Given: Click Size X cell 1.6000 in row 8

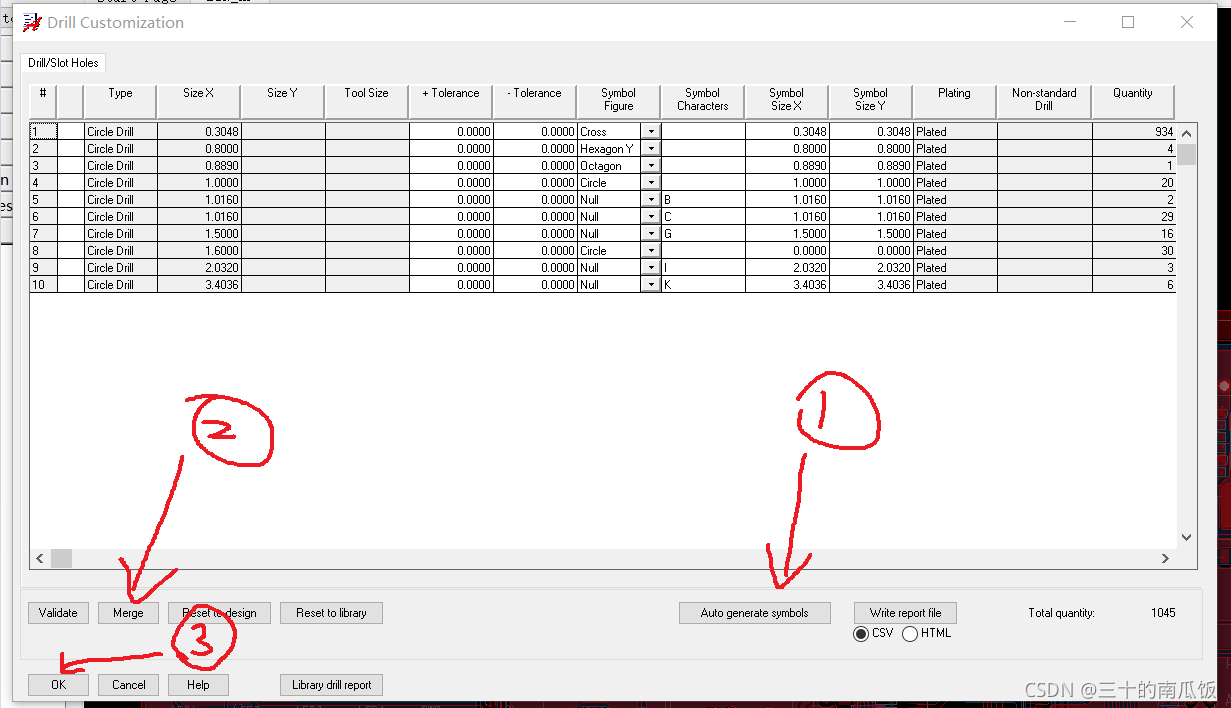Looking at the screenshot, I should click(x=198, y=251).
